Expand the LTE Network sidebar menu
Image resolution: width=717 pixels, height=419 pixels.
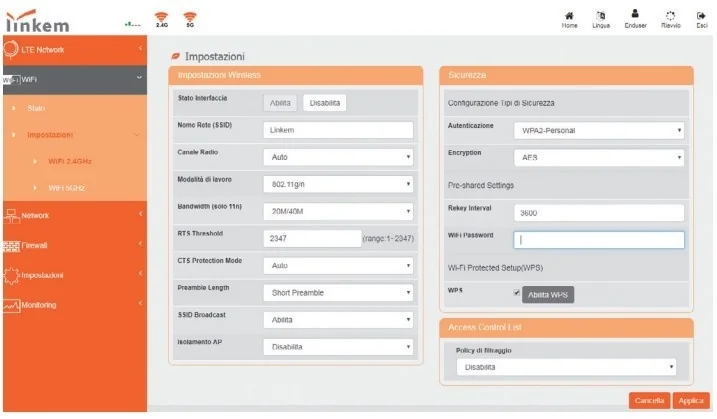[75, 50]
